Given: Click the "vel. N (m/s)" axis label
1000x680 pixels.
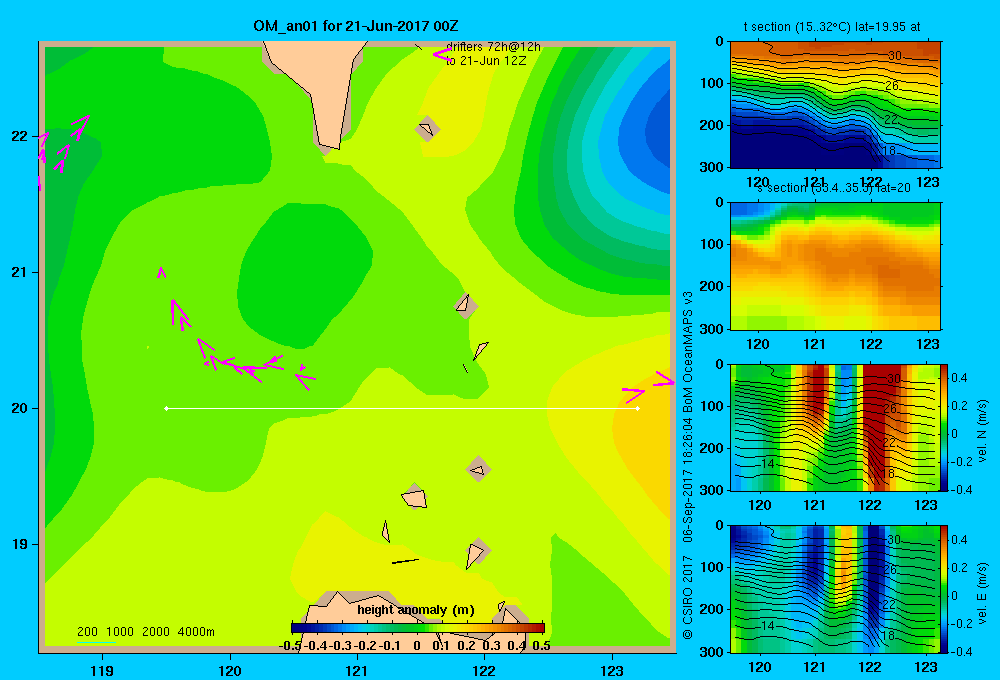Looking at the screenshot, I should point(982,431).
